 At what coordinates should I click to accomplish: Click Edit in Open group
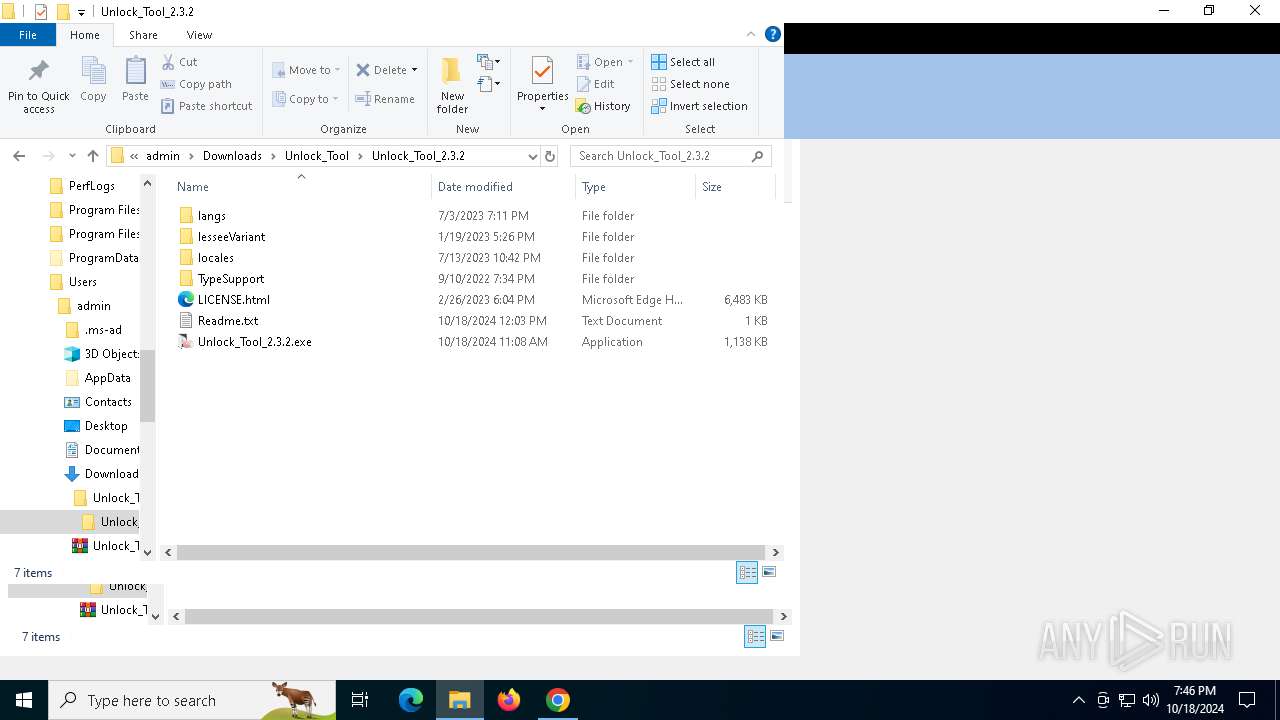596,84
